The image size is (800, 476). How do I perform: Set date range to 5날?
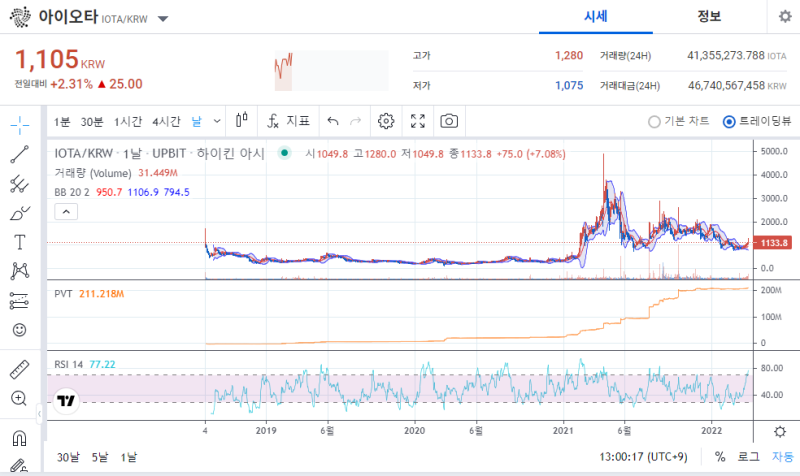(100, 457)
